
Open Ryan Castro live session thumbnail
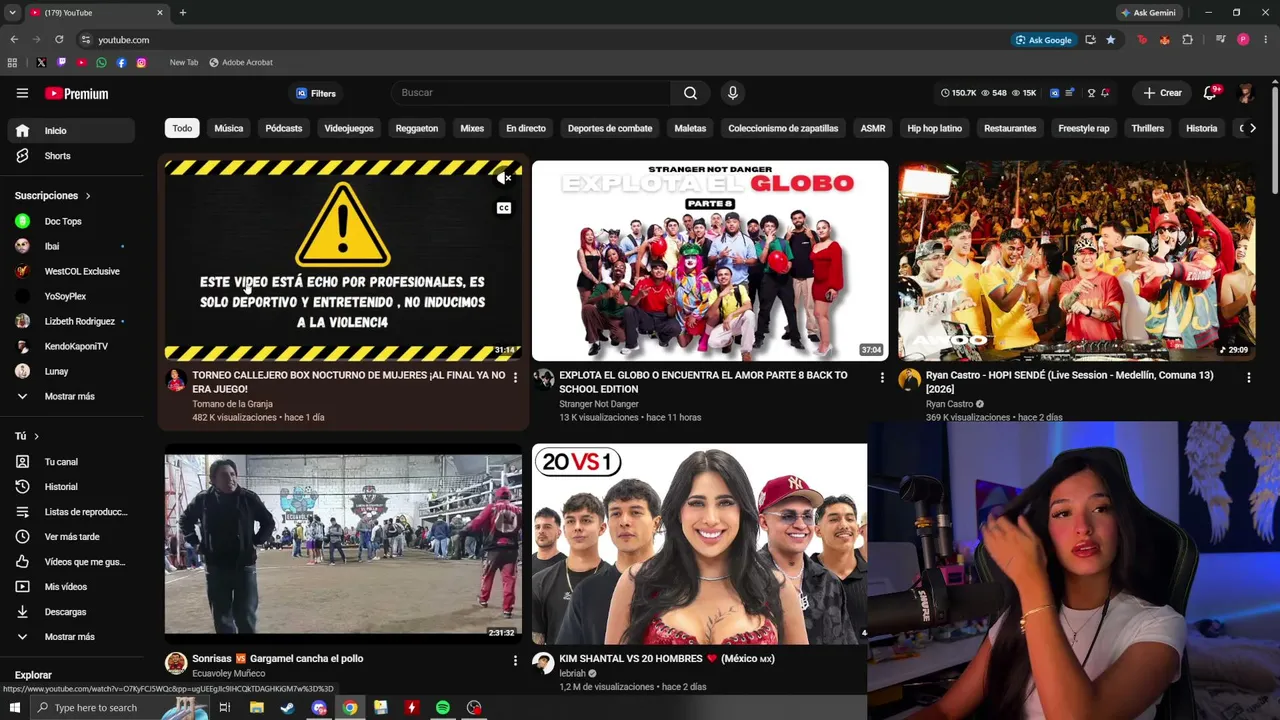(x=1076, y=261)
